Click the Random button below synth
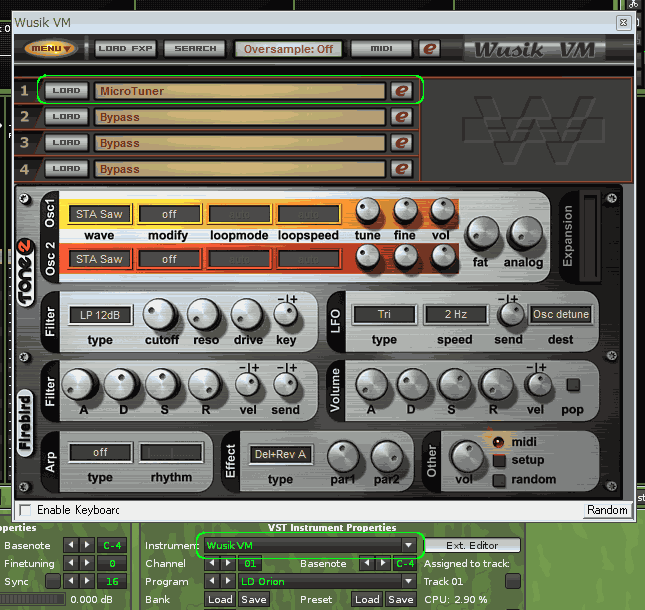Image resolution: width=645 pixels, height=610 pixels. coord(607,510)
